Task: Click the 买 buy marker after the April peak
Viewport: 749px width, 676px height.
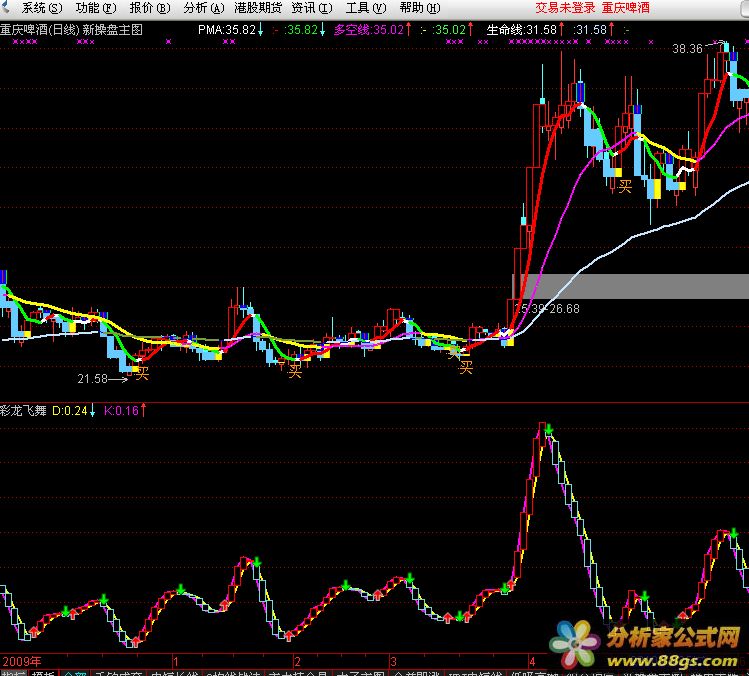Action: (x=625, y=186)
